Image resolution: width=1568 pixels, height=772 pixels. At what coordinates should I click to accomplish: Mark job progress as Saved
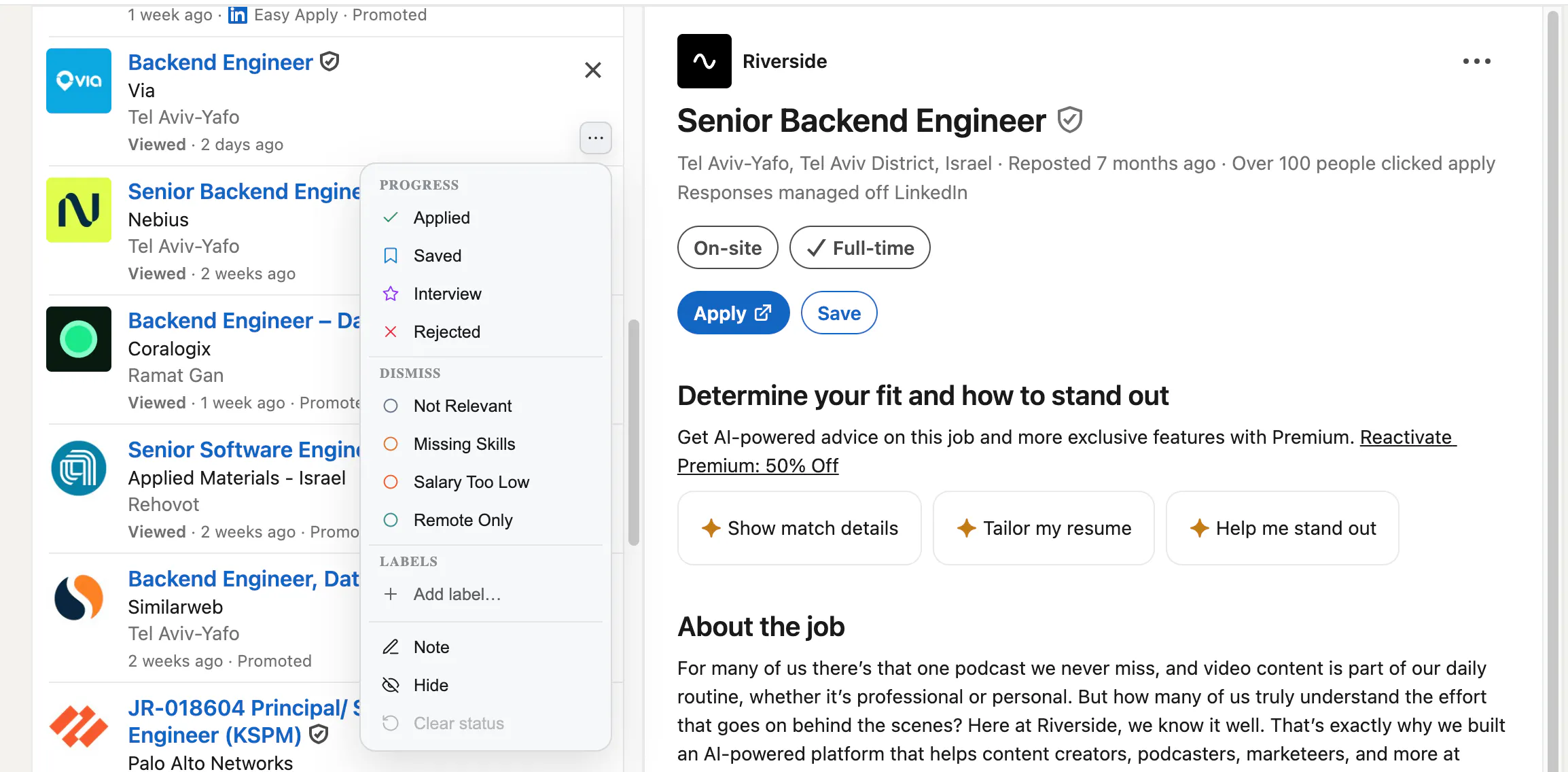coord(486,256)
